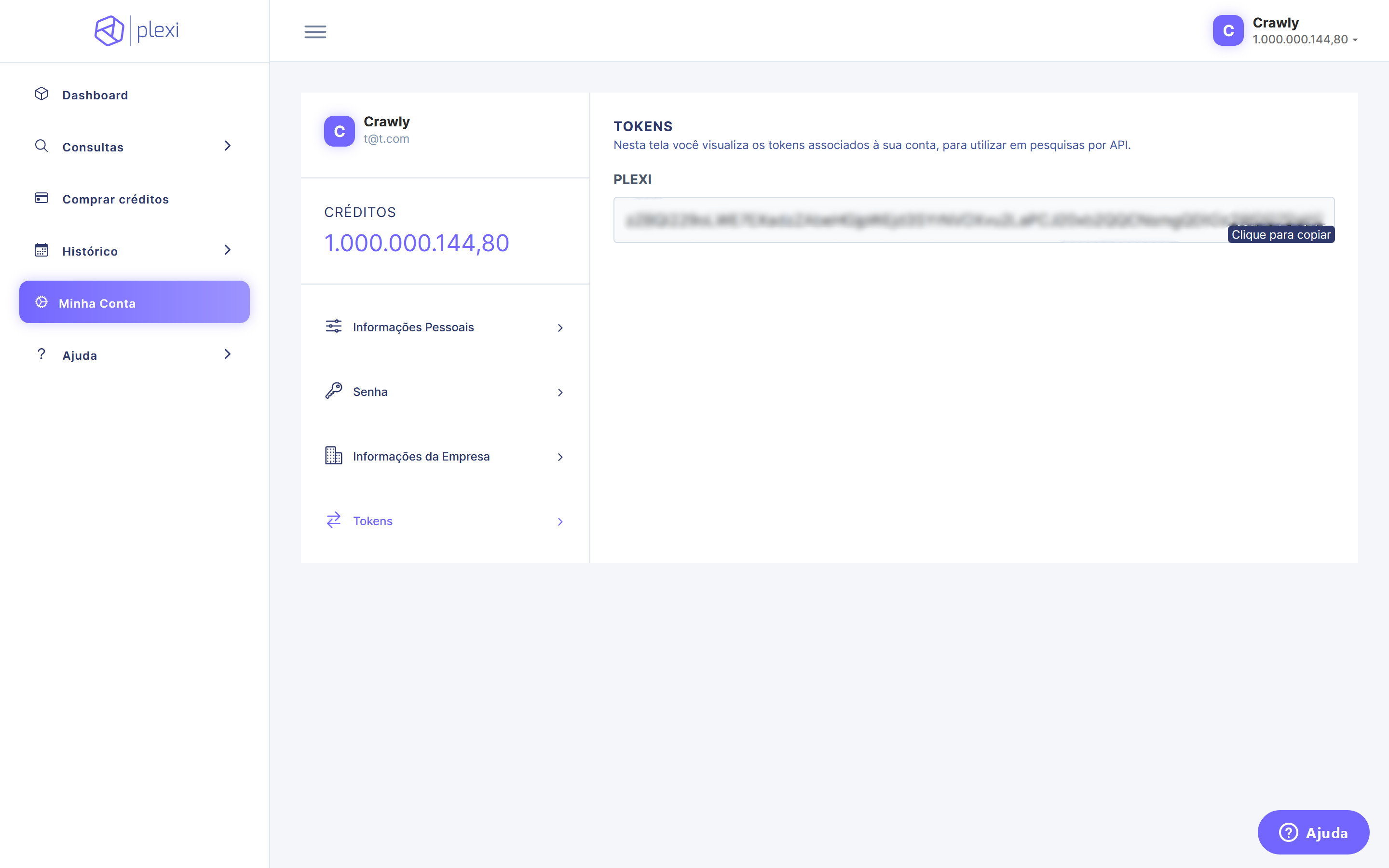Click the tokens description starting 'Nesta tela você'

tap(872, 145)
